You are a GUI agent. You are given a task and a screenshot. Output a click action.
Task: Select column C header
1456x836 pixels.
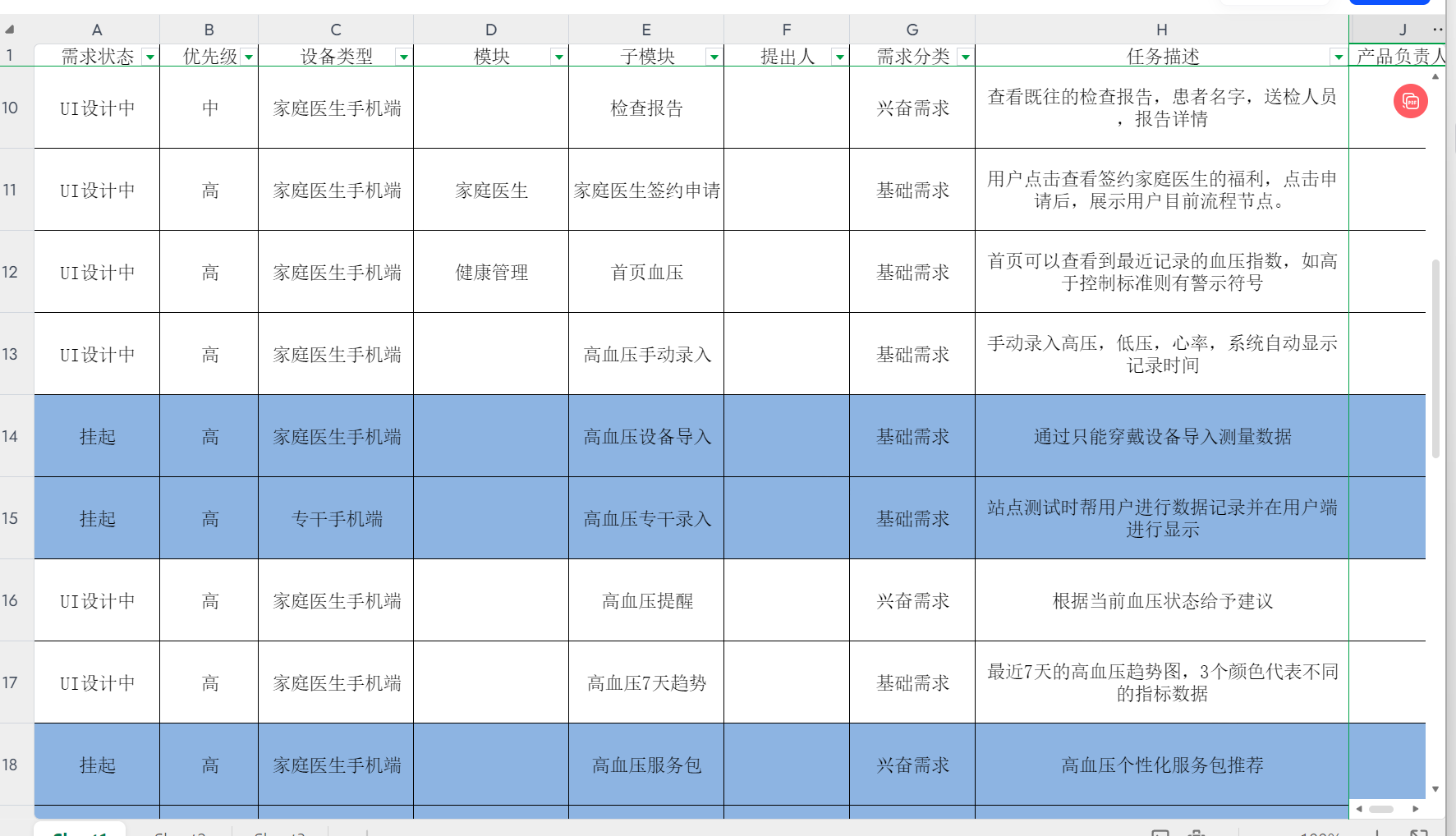[336, 30]
